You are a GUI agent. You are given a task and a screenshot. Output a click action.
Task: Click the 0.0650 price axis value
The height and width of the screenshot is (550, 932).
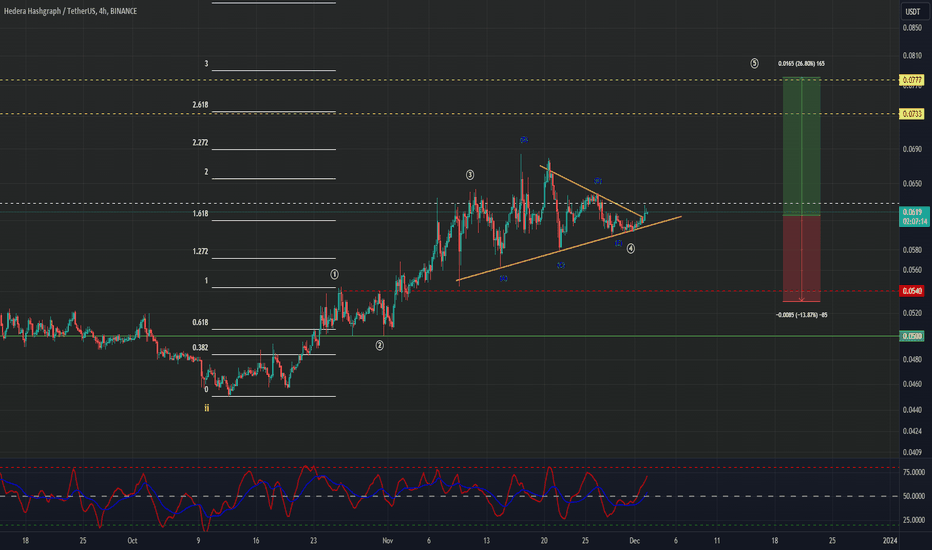click(x=912, y=184)
